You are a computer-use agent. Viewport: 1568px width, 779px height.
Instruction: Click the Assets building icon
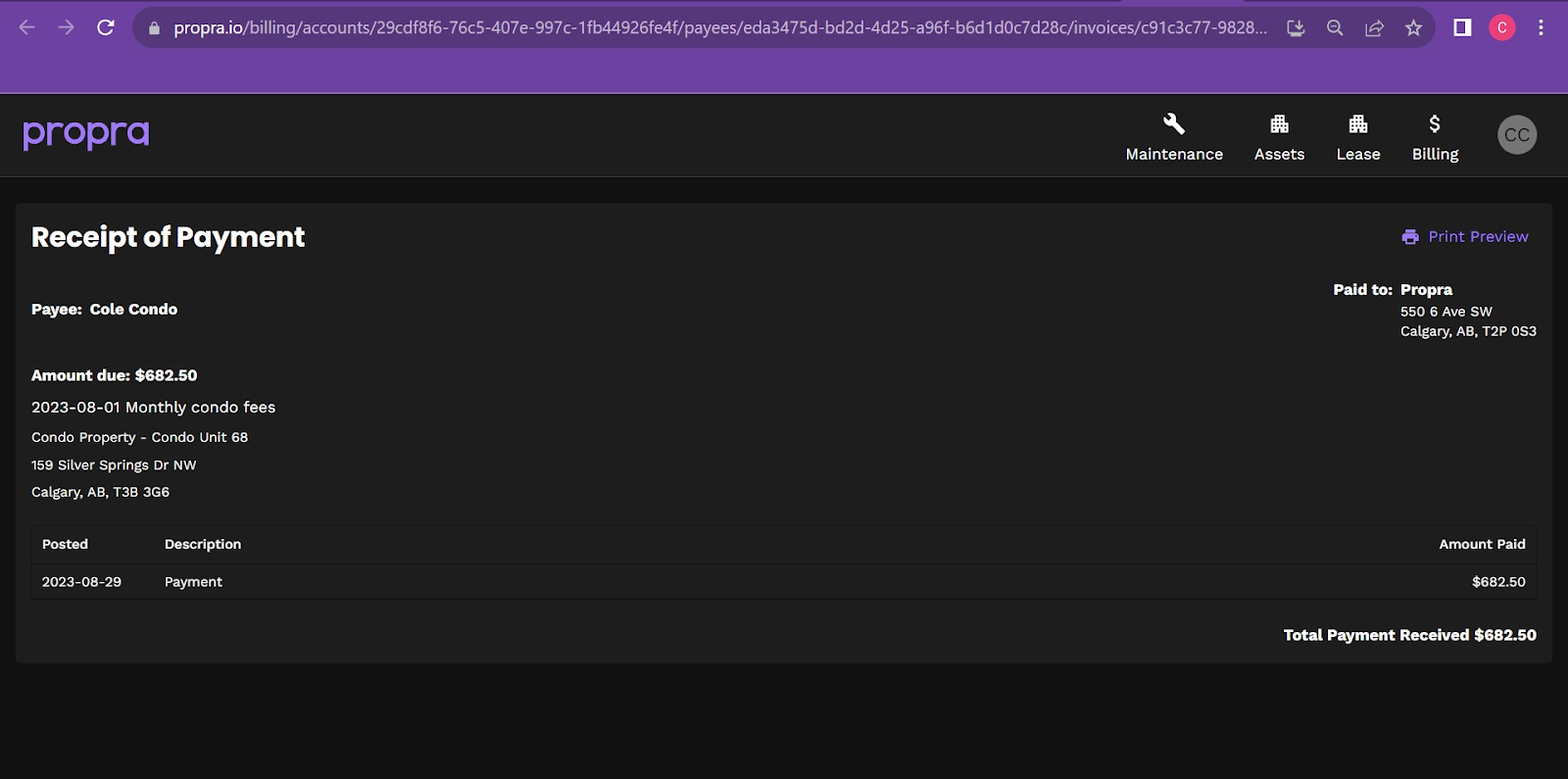click(1279, 124)
